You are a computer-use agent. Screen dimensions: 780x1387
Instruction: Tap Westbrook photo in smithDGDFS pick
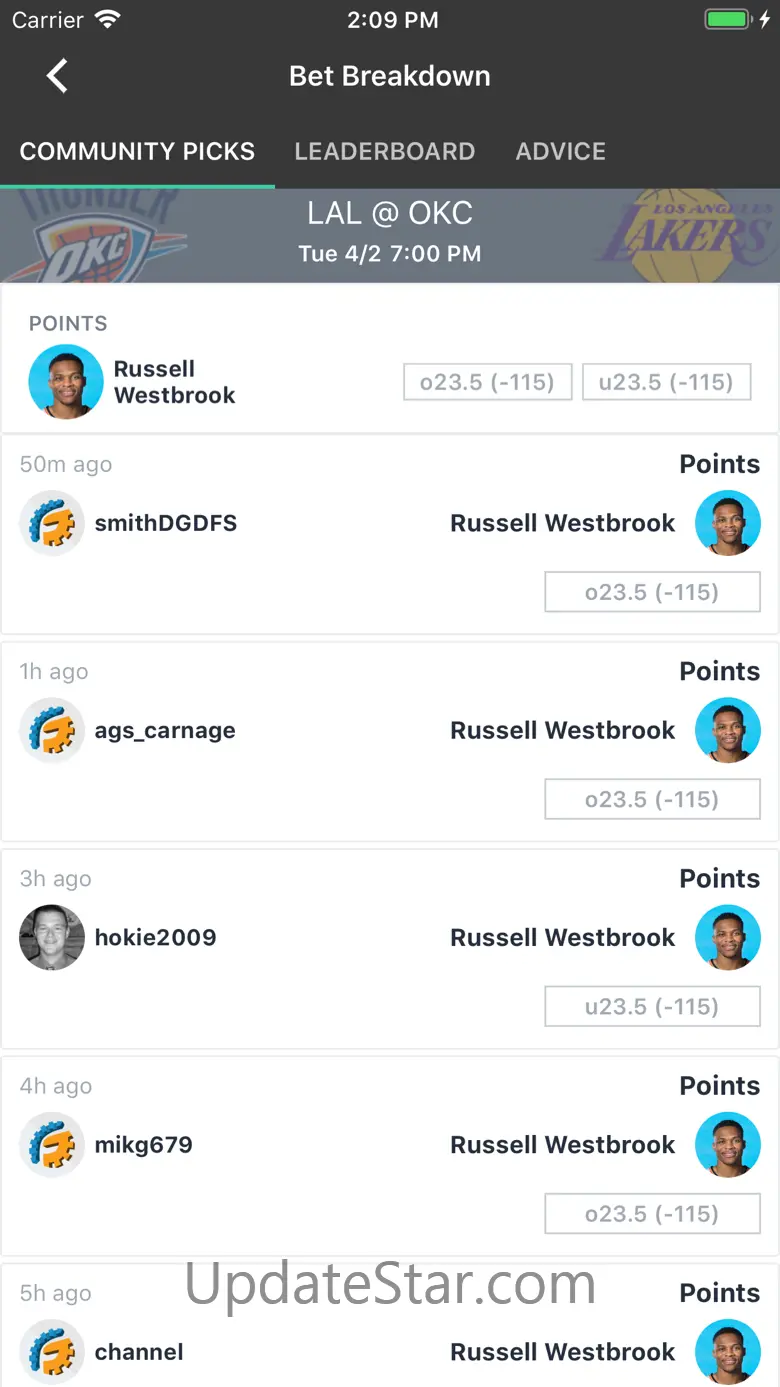coord(728,523)
